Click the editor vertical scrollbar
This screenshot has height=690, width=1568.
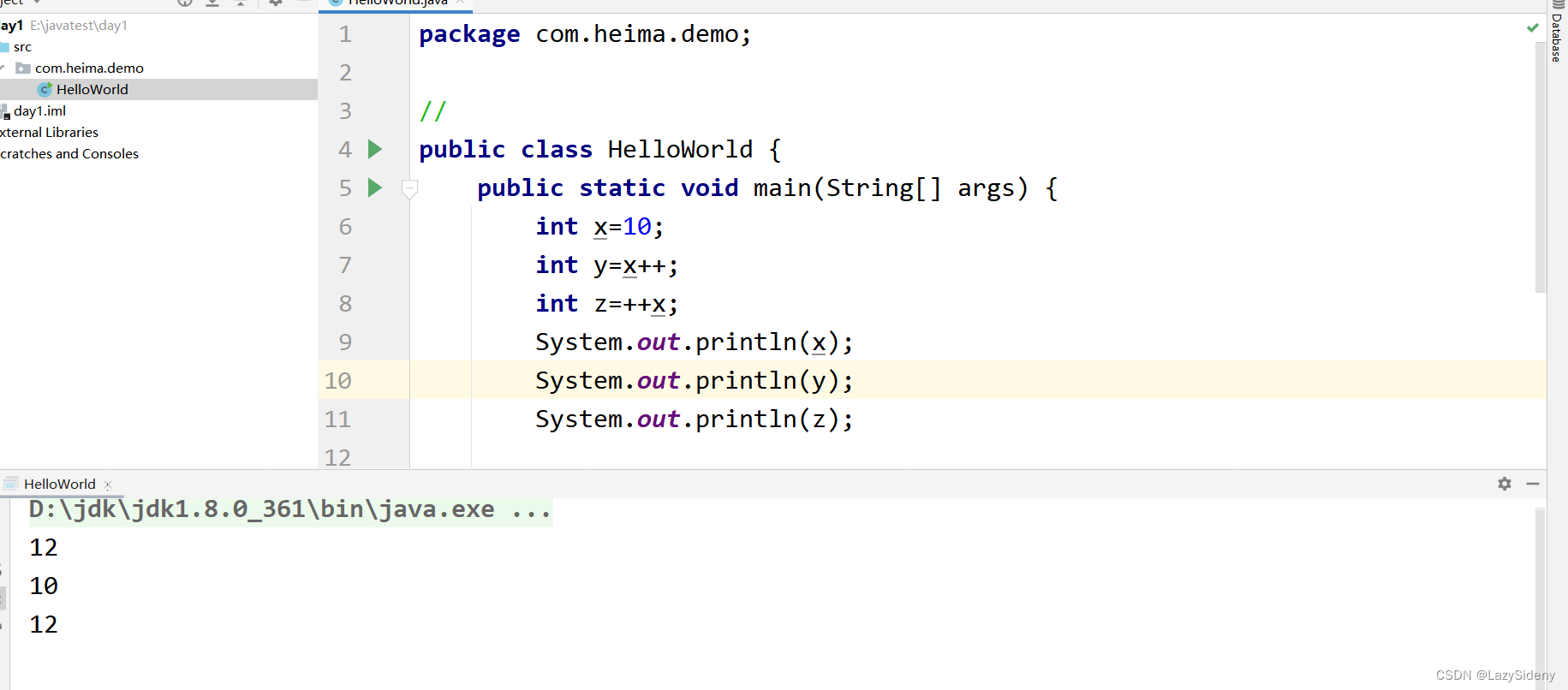pyautogui.click(x=1540, y=167)
